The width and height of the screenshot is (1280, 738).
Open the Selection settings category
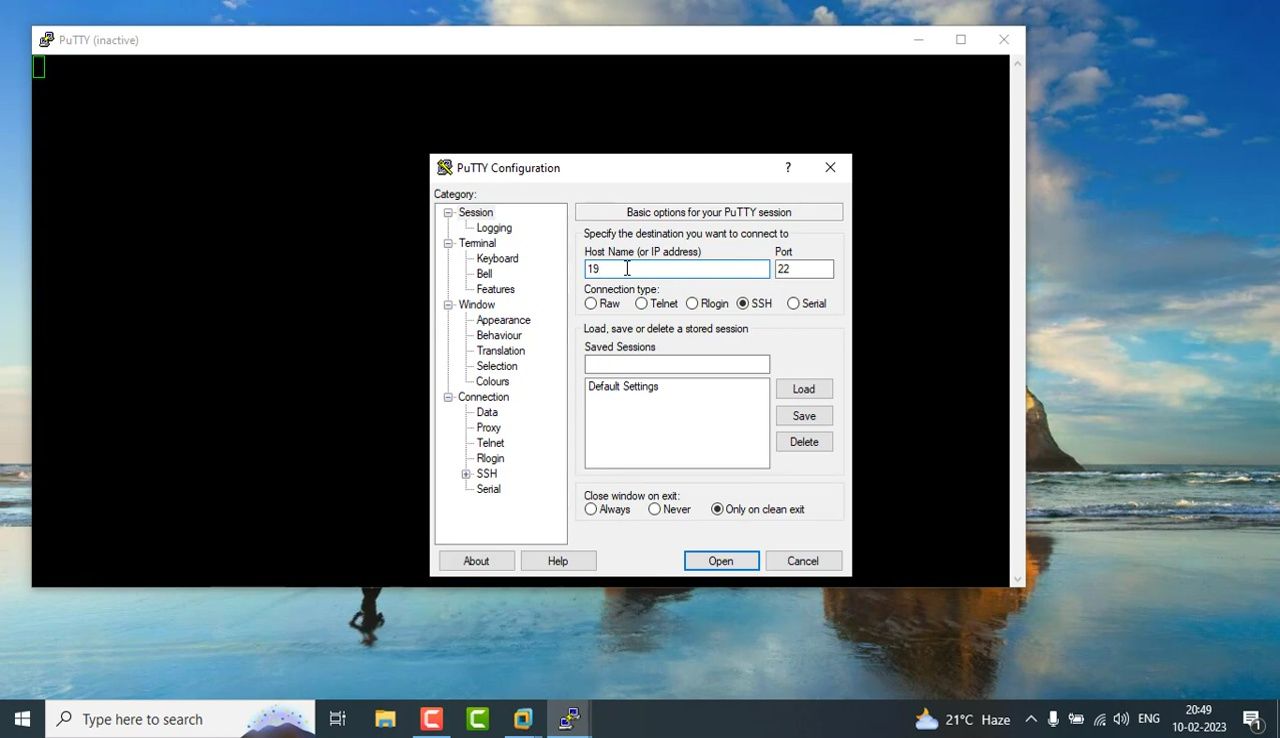[x=497, y=366]
